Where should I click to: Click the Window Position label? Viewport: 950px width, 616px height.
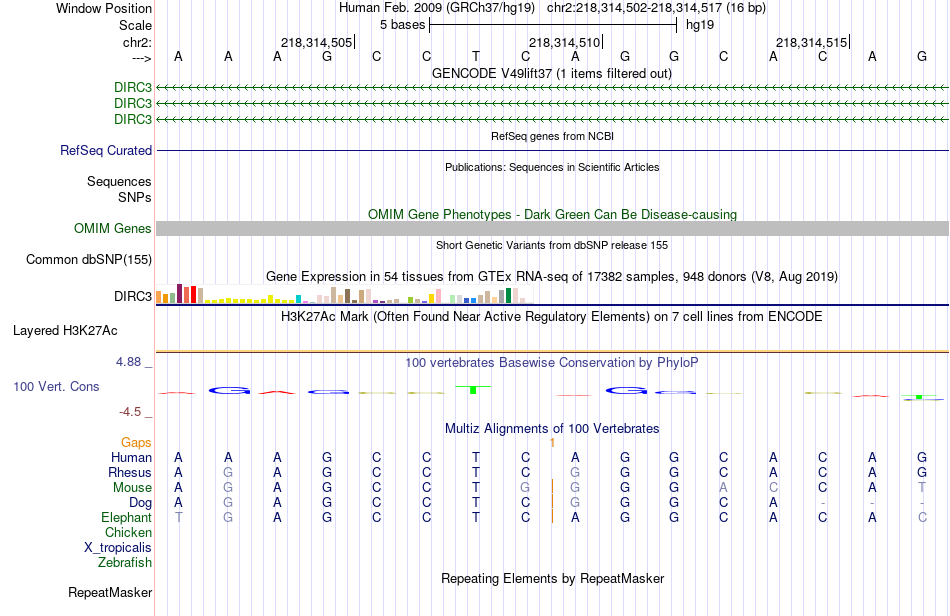tap(104, 8)
